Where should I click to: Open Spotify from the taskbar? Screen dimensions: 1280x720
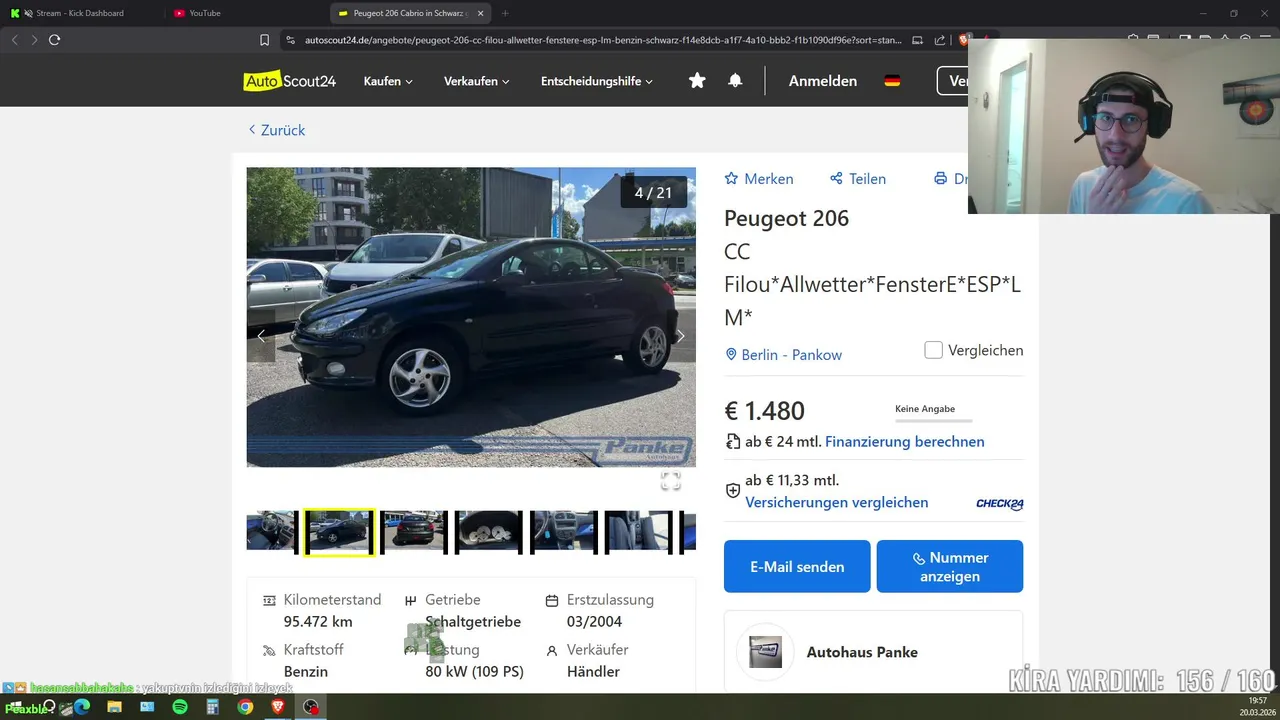pyautogui.click(x=180, y=707)
